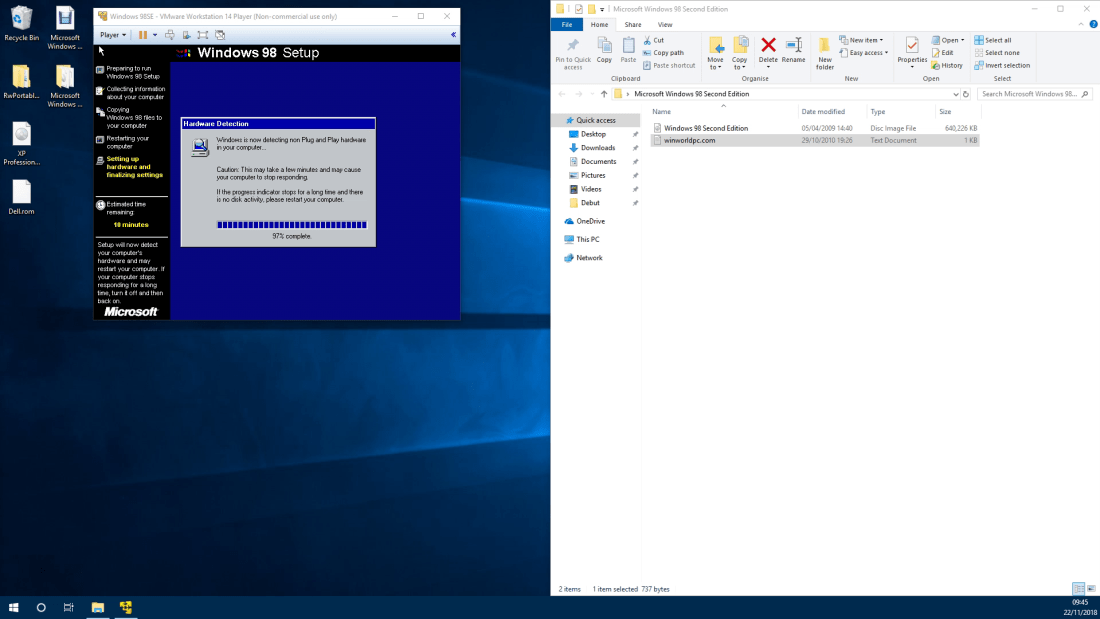
Task: Go up one folder level in Explorer
Action: click(603, 94)
